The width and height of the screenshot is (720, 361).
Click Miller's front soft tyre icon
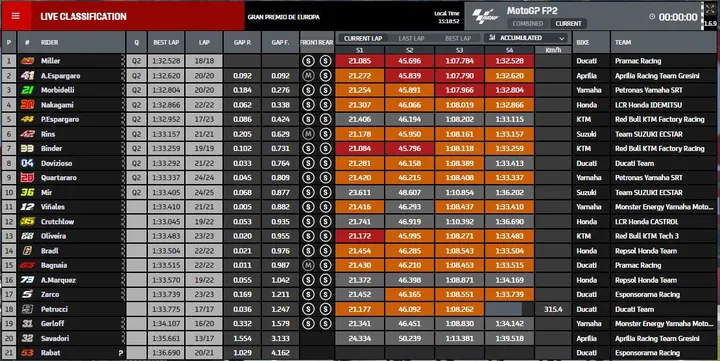point(308,61)
